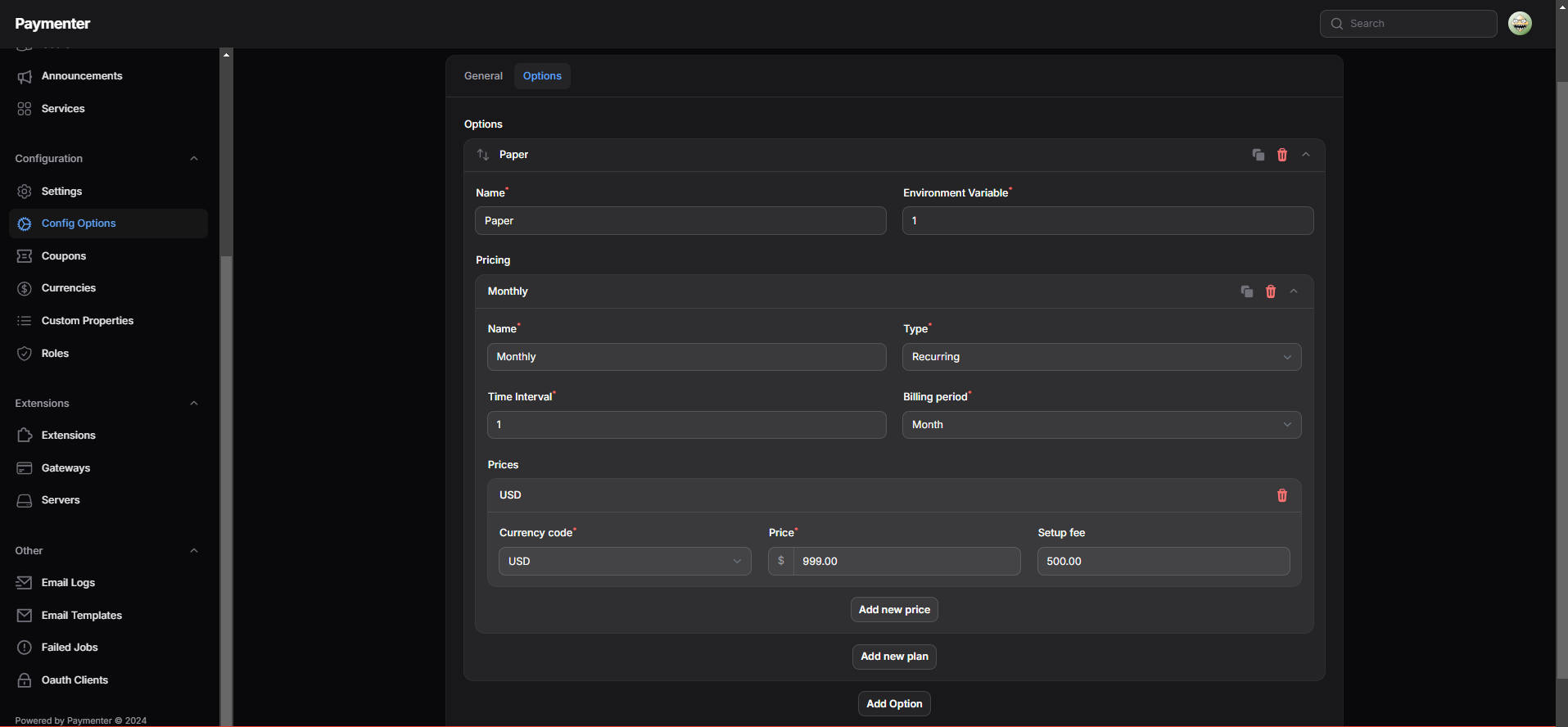Click the Add new price button

pos(894,610)
